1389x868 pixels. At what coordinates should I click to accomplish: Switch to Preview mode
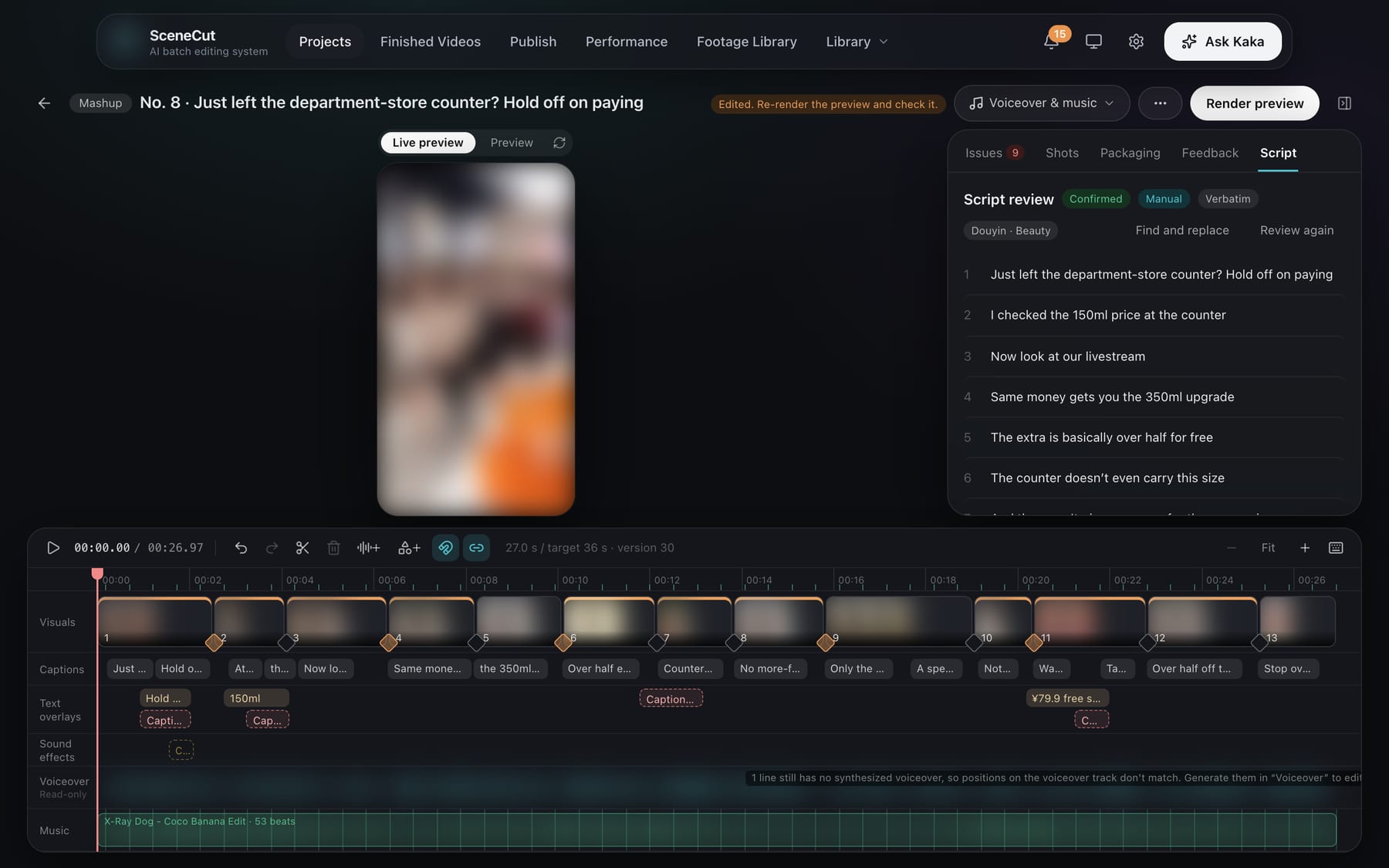click(512, 143)
